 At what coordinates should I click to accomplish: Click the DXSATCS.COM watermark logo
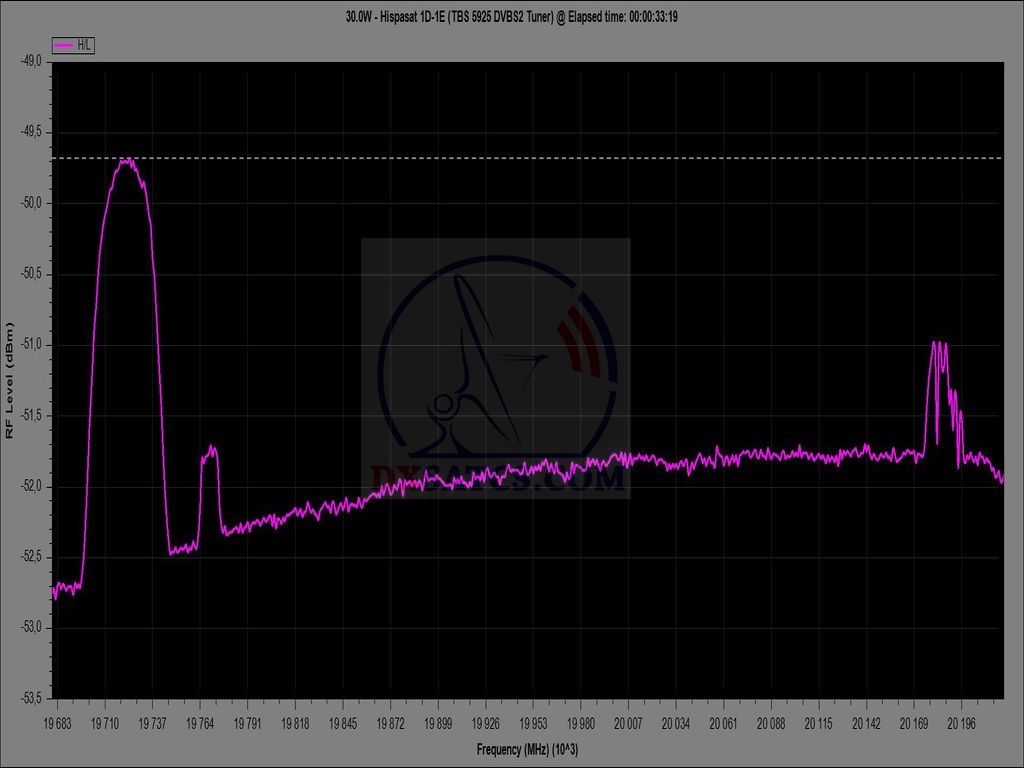click(x=496, y=368)
